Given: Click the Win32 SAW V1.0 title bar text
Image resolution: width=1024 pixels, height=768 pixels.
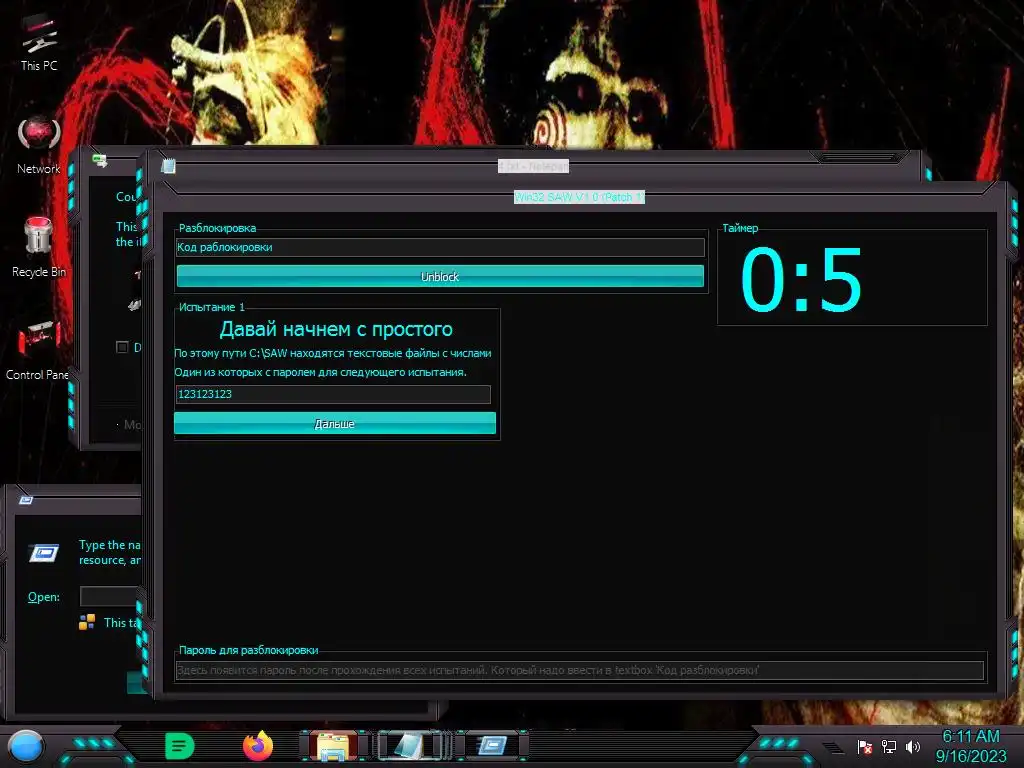Looking at the screenshot, I should [579, 197].
